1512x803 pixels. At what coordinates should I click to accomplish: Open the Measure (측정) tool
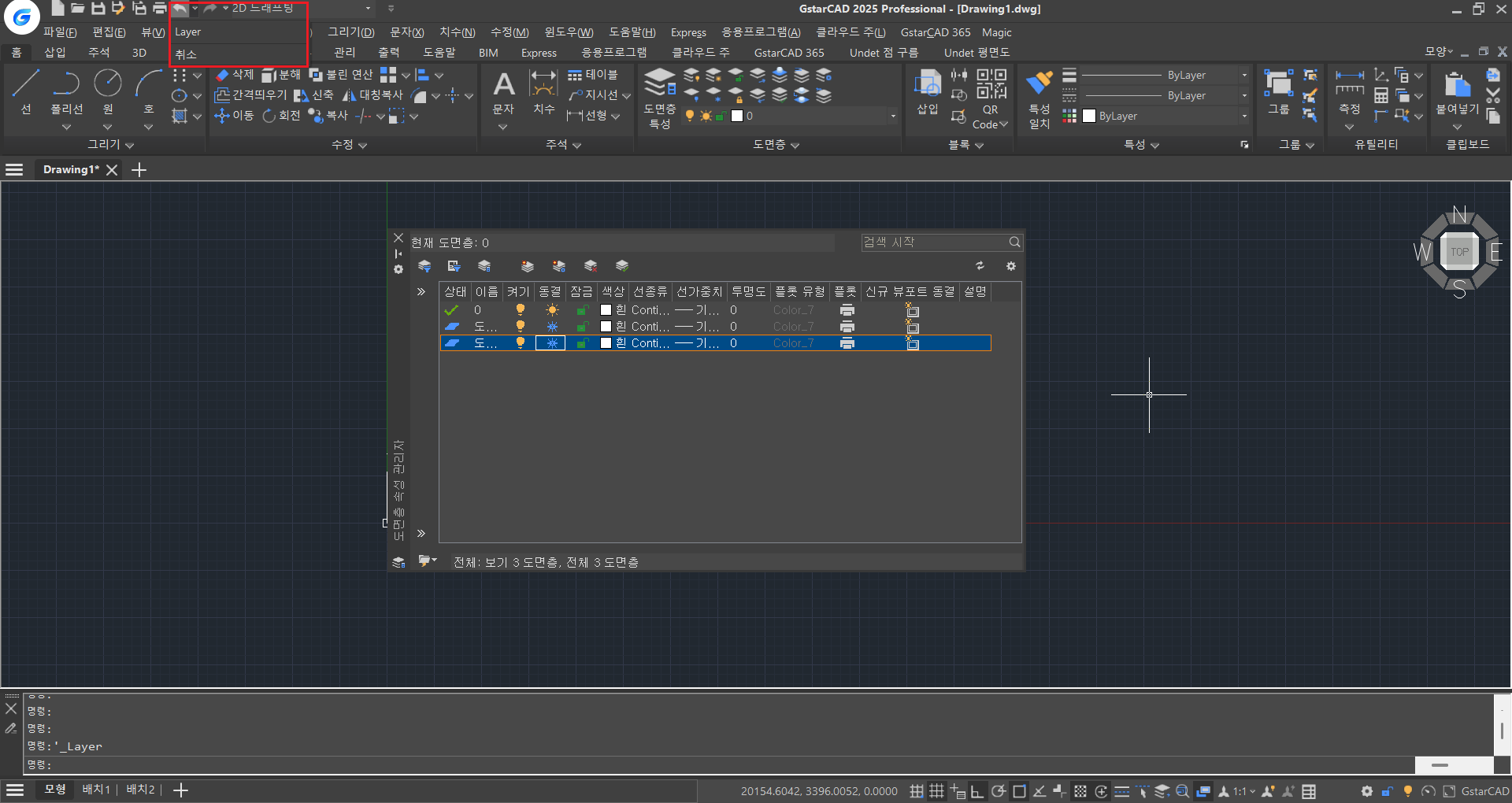[x=1350, y=92]
